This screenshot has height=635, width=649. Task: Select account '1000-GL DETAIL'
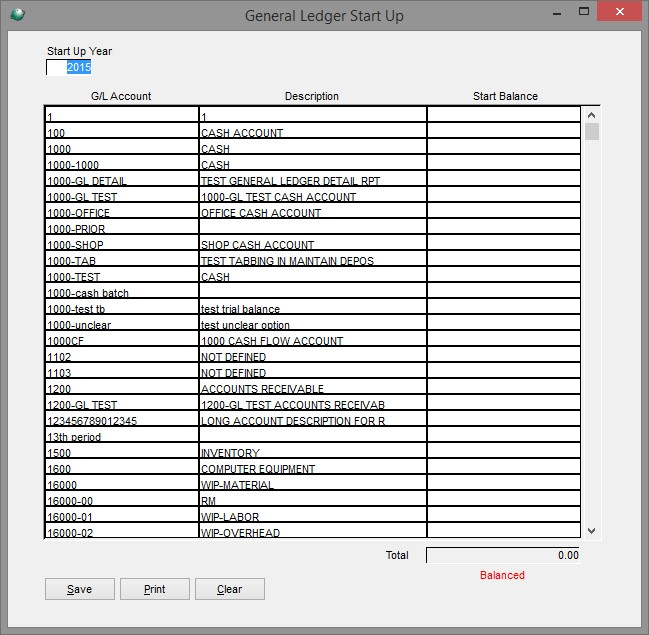pos(122,179)
